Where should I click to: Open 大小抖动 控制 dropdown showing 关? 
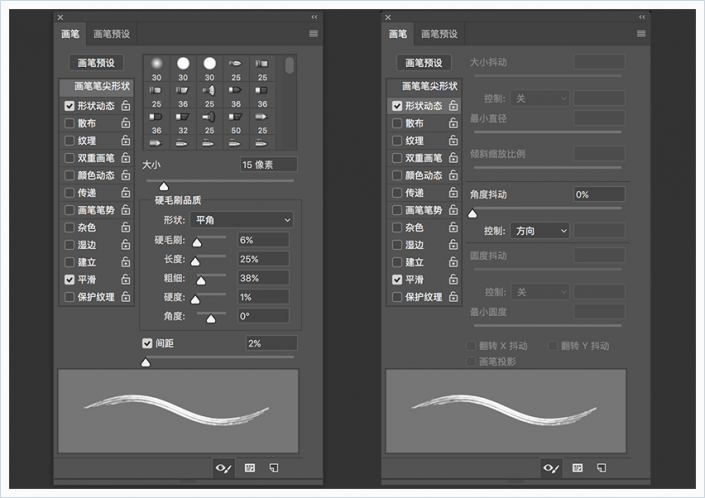(x=540, y=98)
